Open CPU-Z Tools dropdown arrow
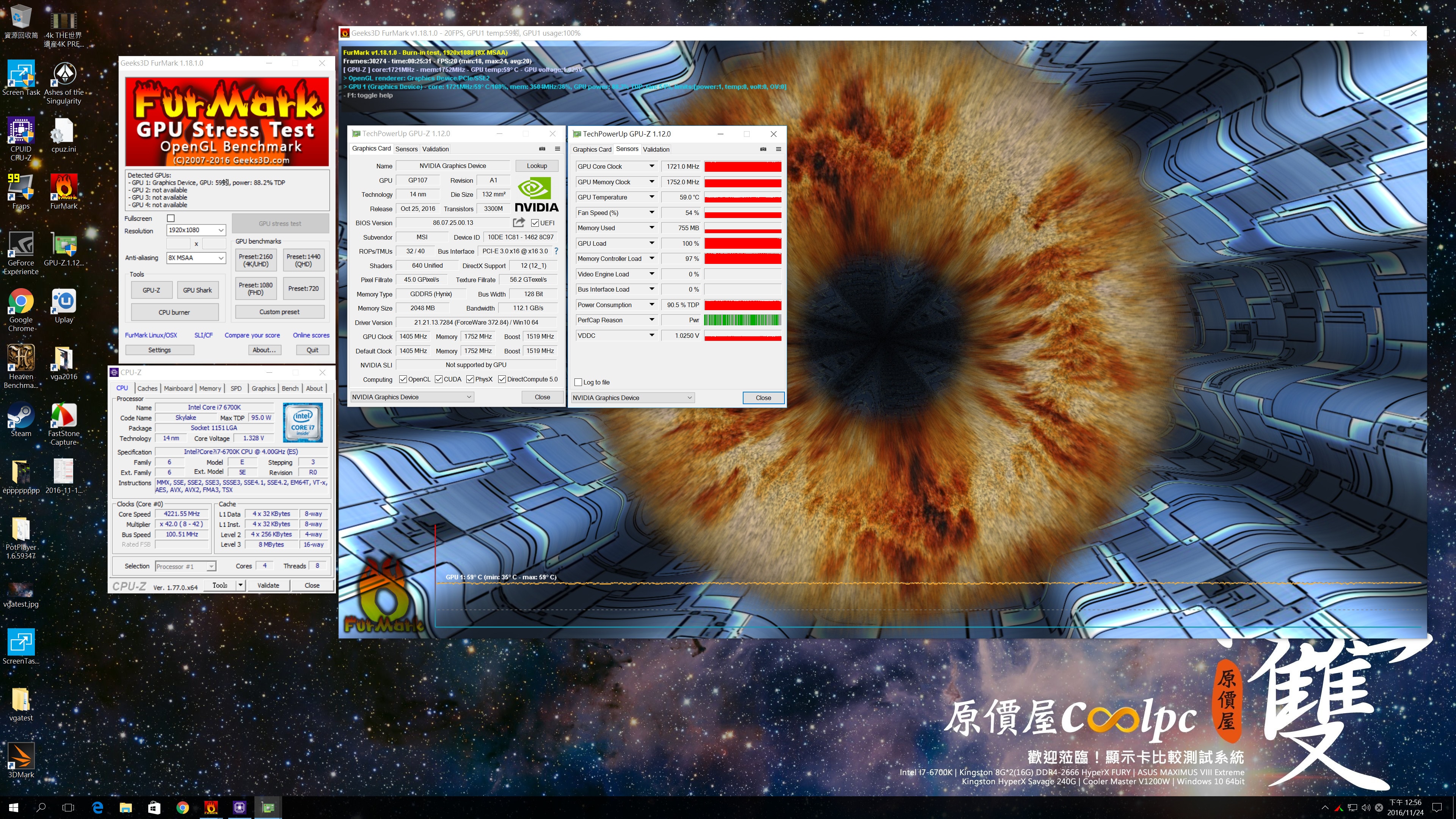Image resolution: width=1456 pixels, height=819 pixels. [241, 585]
